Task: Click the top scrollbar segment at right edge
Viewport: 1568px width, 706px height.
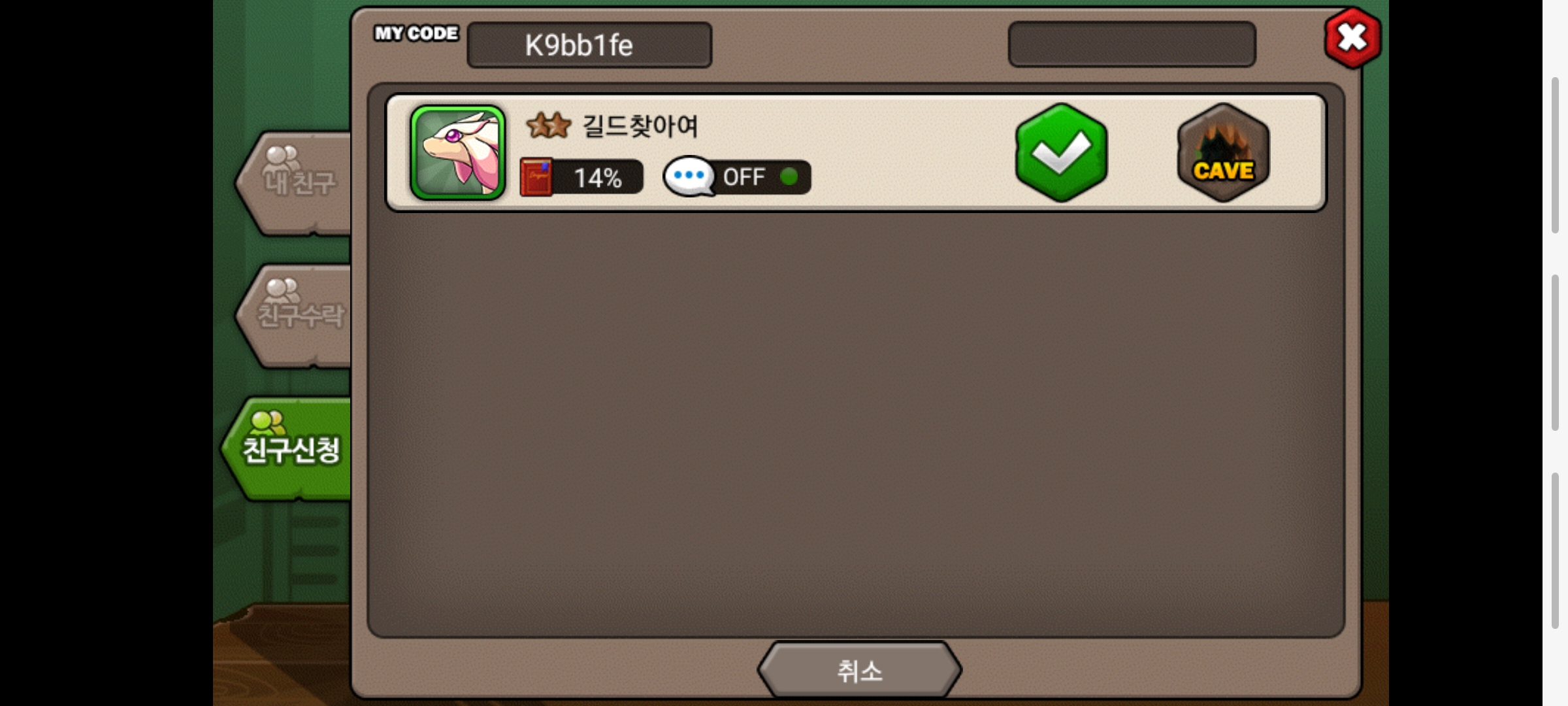Action: pyautogui.click(x=1555, y=155)
